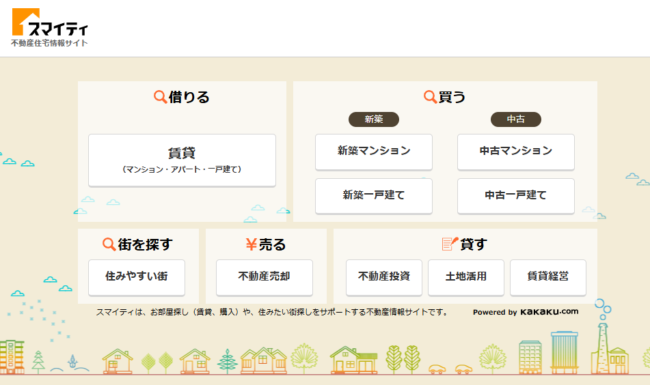Click the yen icon beside 売る
This screenshot has height=385, width=650.
251,244
